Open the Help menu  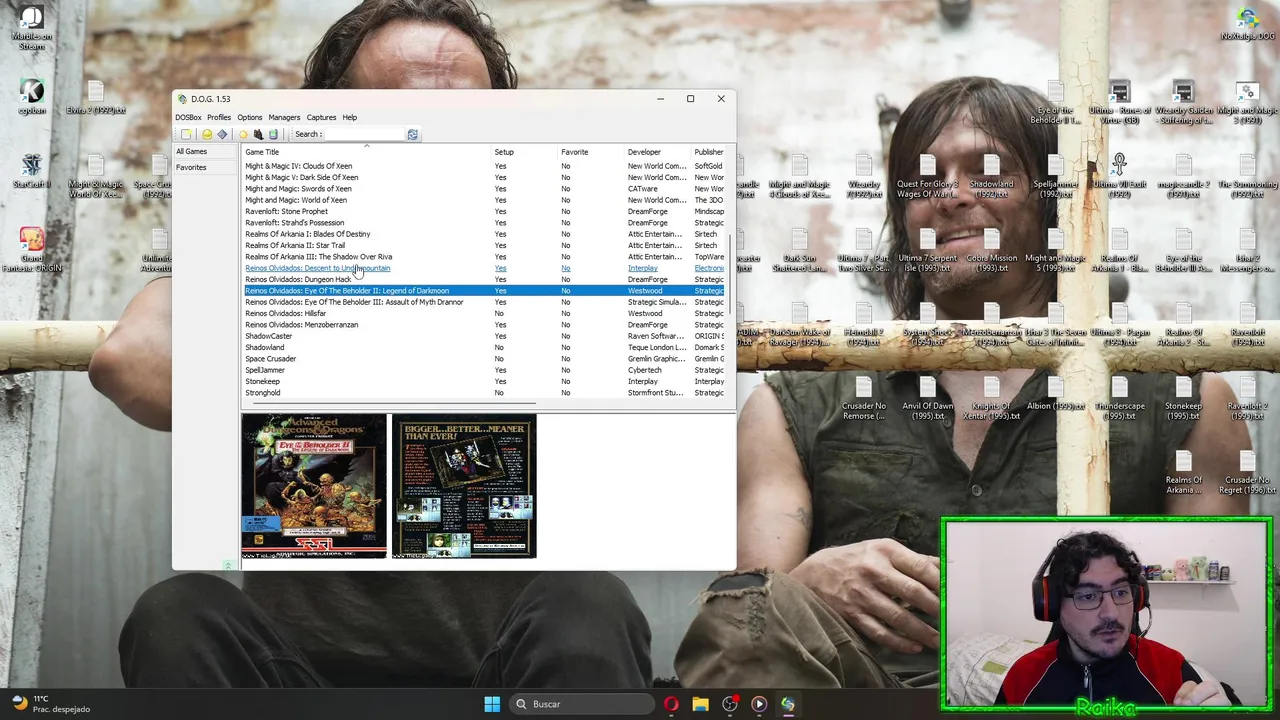click(350, 117)
